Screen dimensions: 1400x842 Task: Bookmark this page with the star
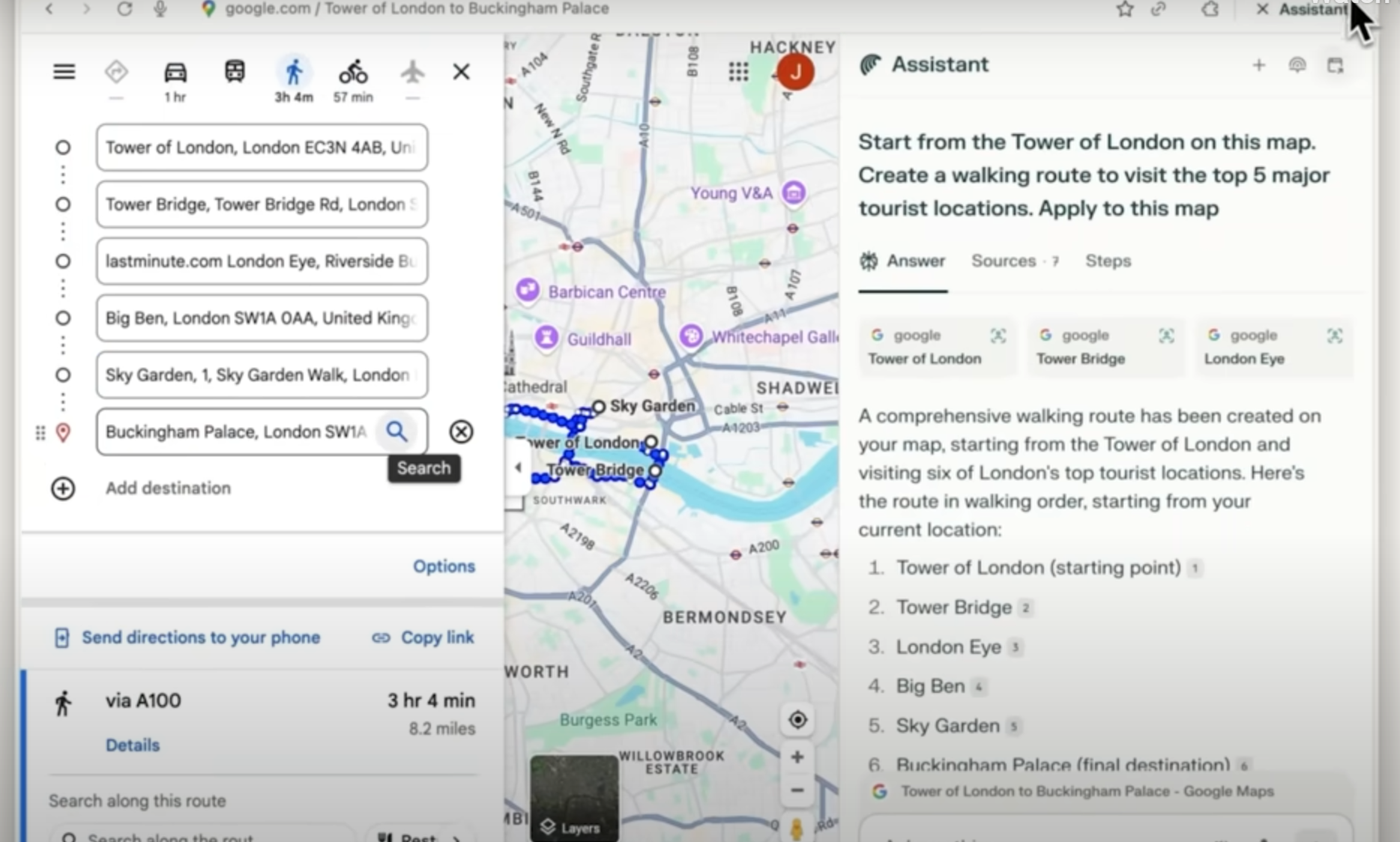[x=1124, y=9]
